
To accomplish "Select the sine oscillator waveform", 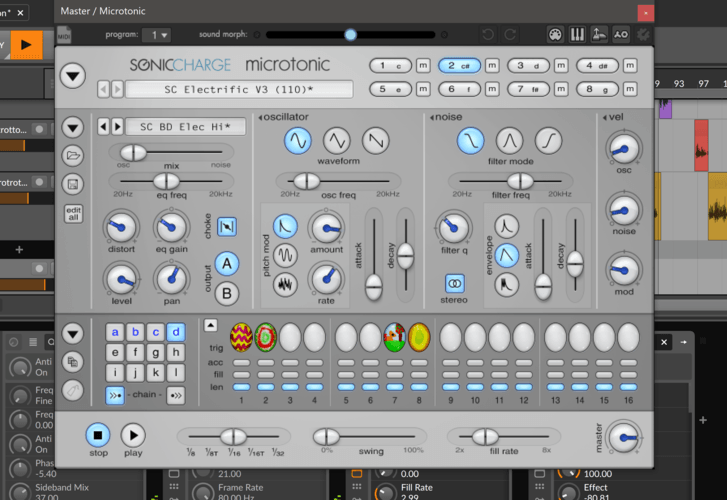I will coord(298,141).
